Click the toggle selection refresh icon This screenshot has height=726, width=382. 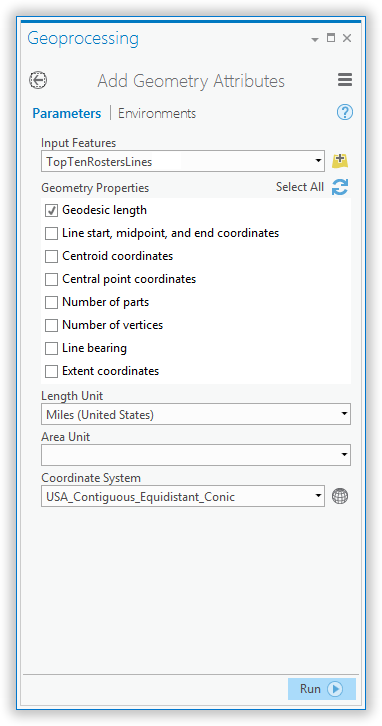point(340,188)
